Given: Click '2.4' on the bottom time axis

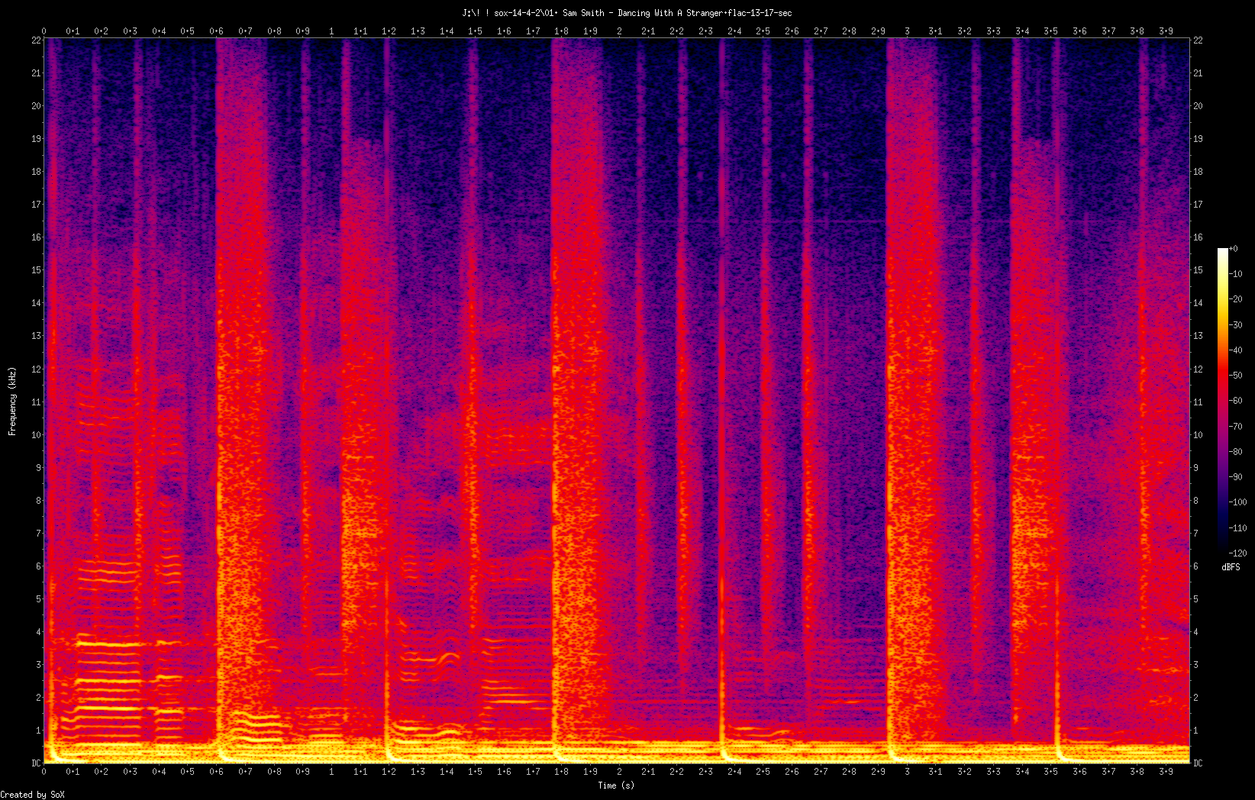Looking at the screenshot, I should [734, 773].
